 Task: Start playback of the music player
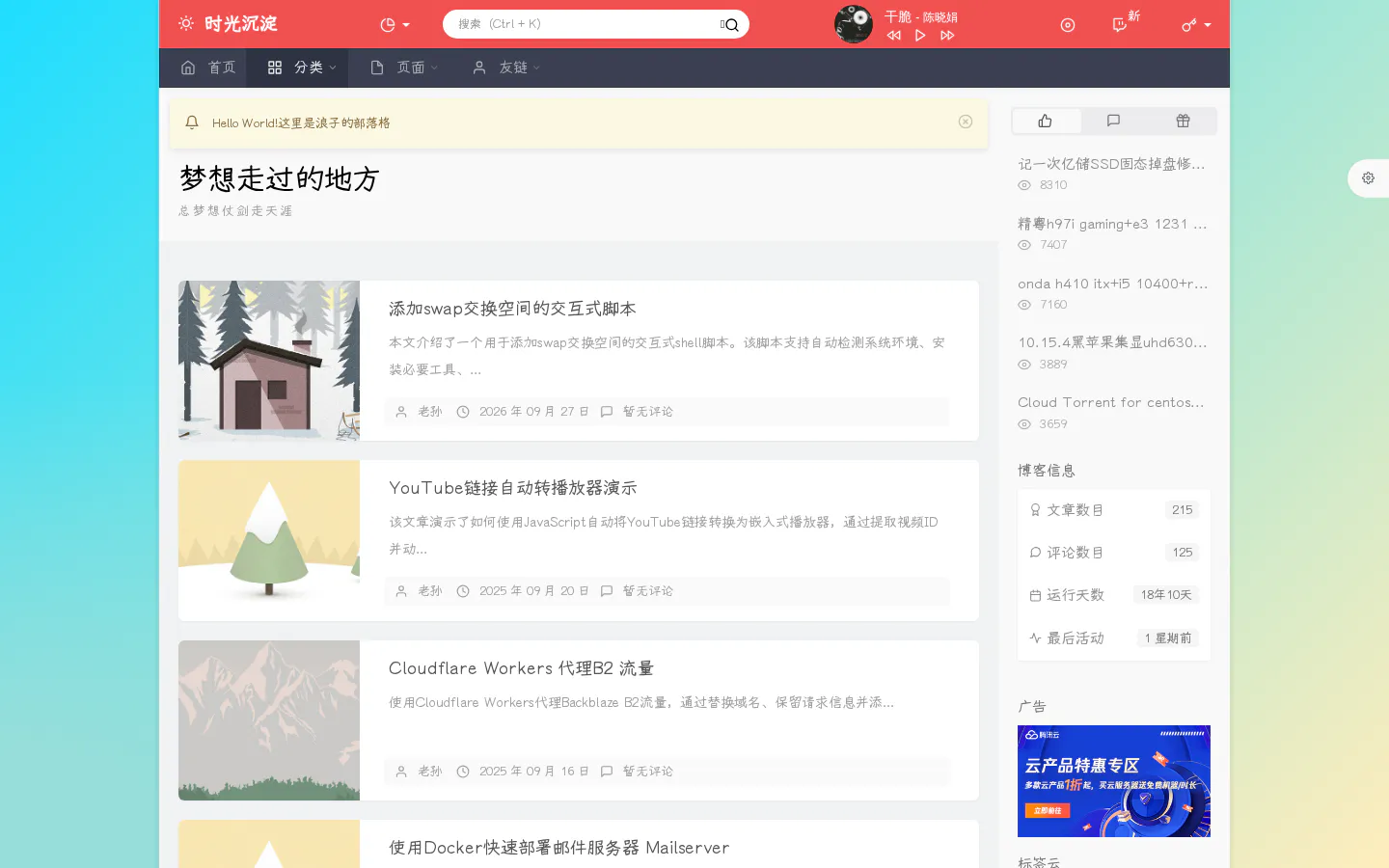(920, 36)
